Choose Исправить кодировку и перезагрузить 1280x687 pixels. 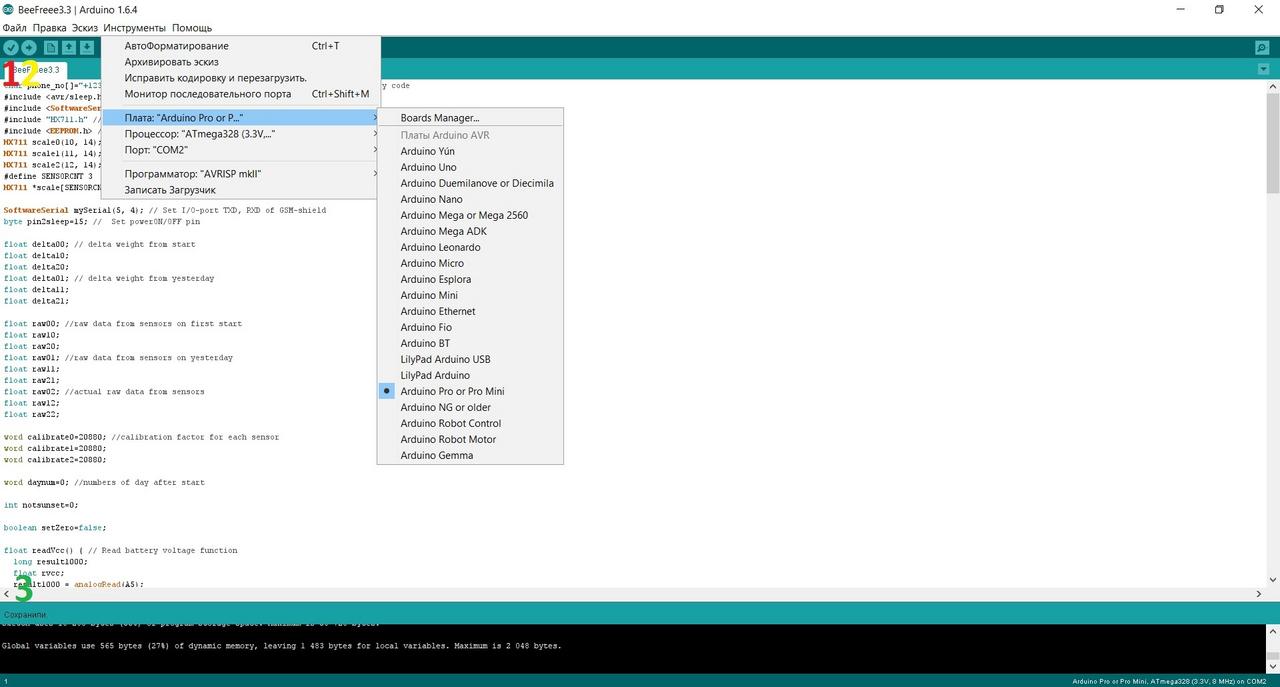tap(241, 78)
